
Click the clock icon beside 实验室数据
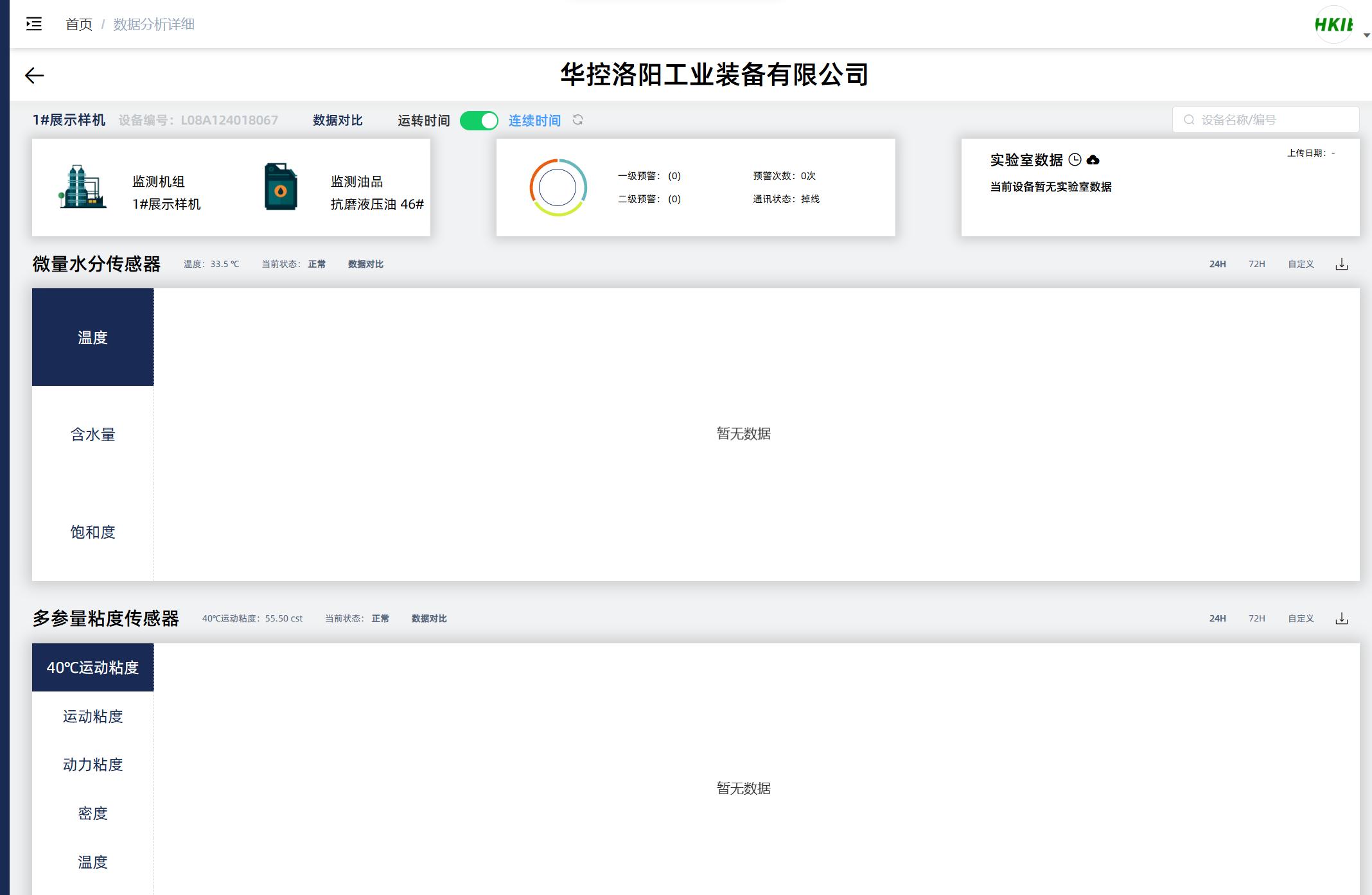[x=1075, y=160]
